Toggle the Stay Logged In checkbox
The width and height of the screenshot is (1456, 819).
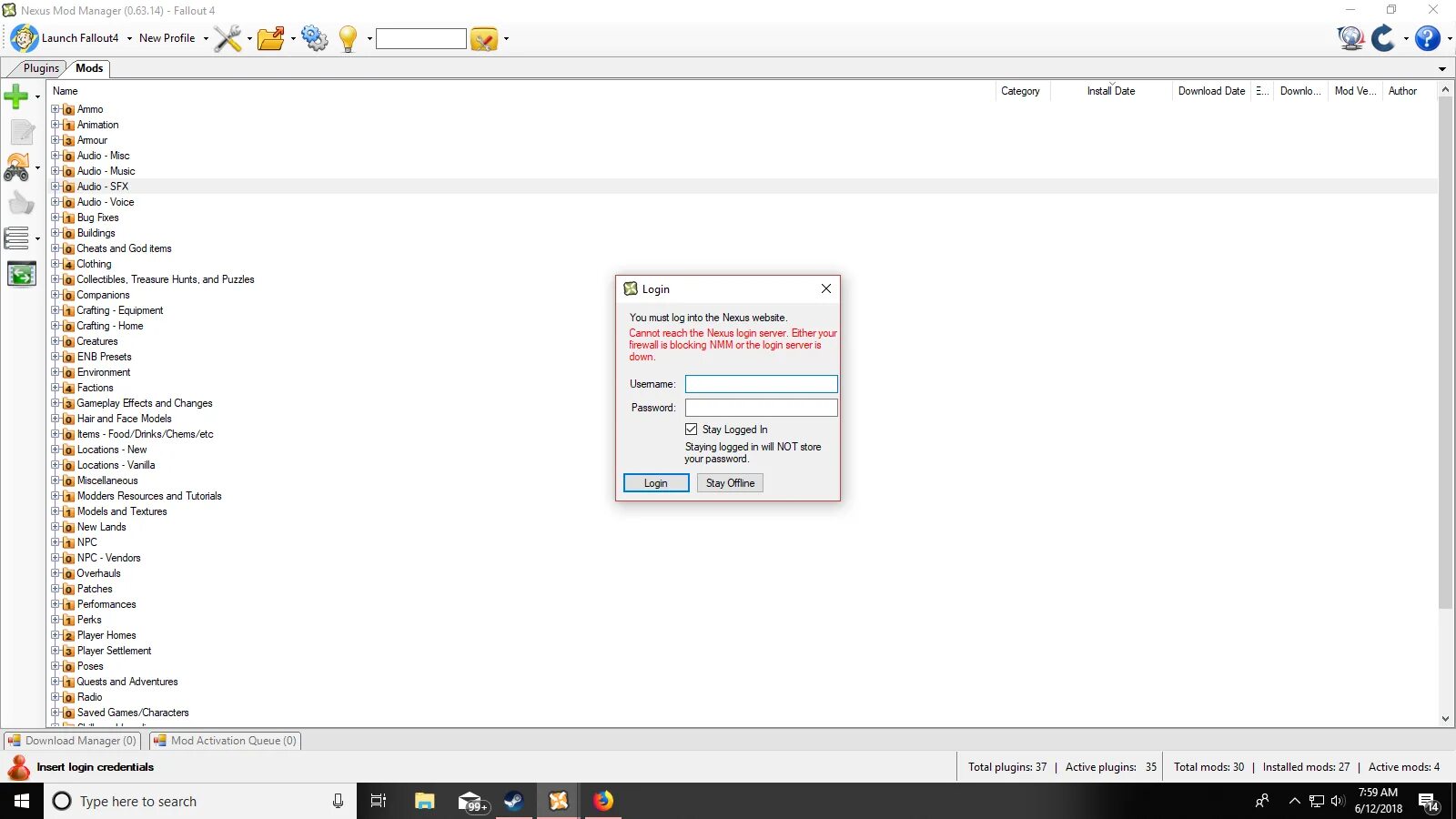click(692, 430)
